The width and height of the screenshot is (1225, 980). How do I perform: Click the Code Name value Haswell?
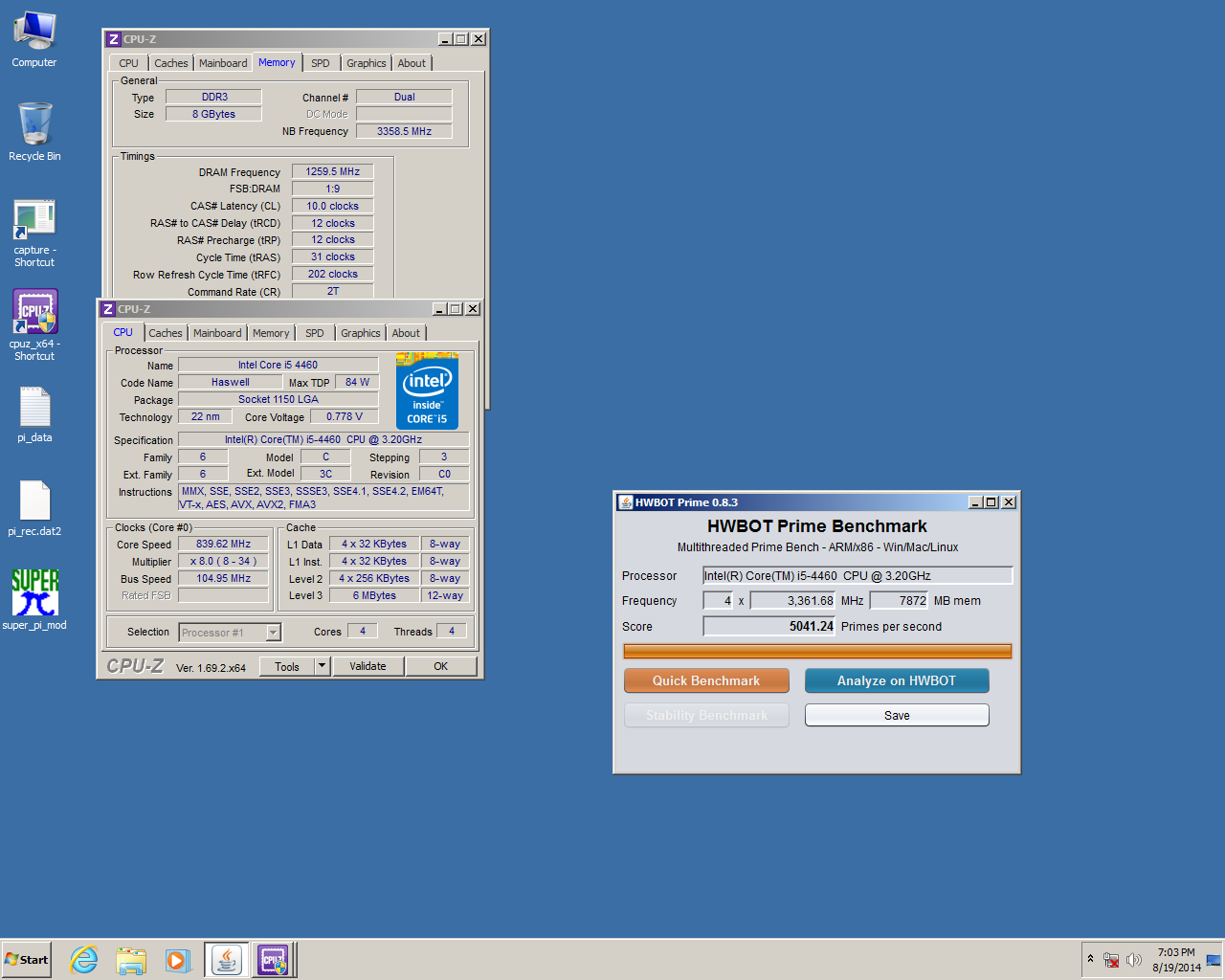[x=230, y=382]
